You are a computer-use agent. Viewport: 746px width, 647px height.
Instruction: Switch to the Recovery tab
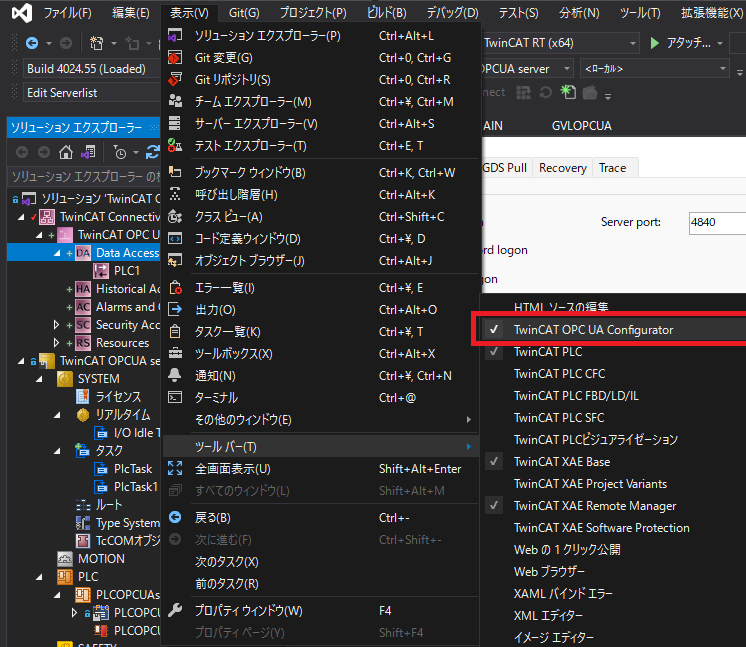click(562, 168)
